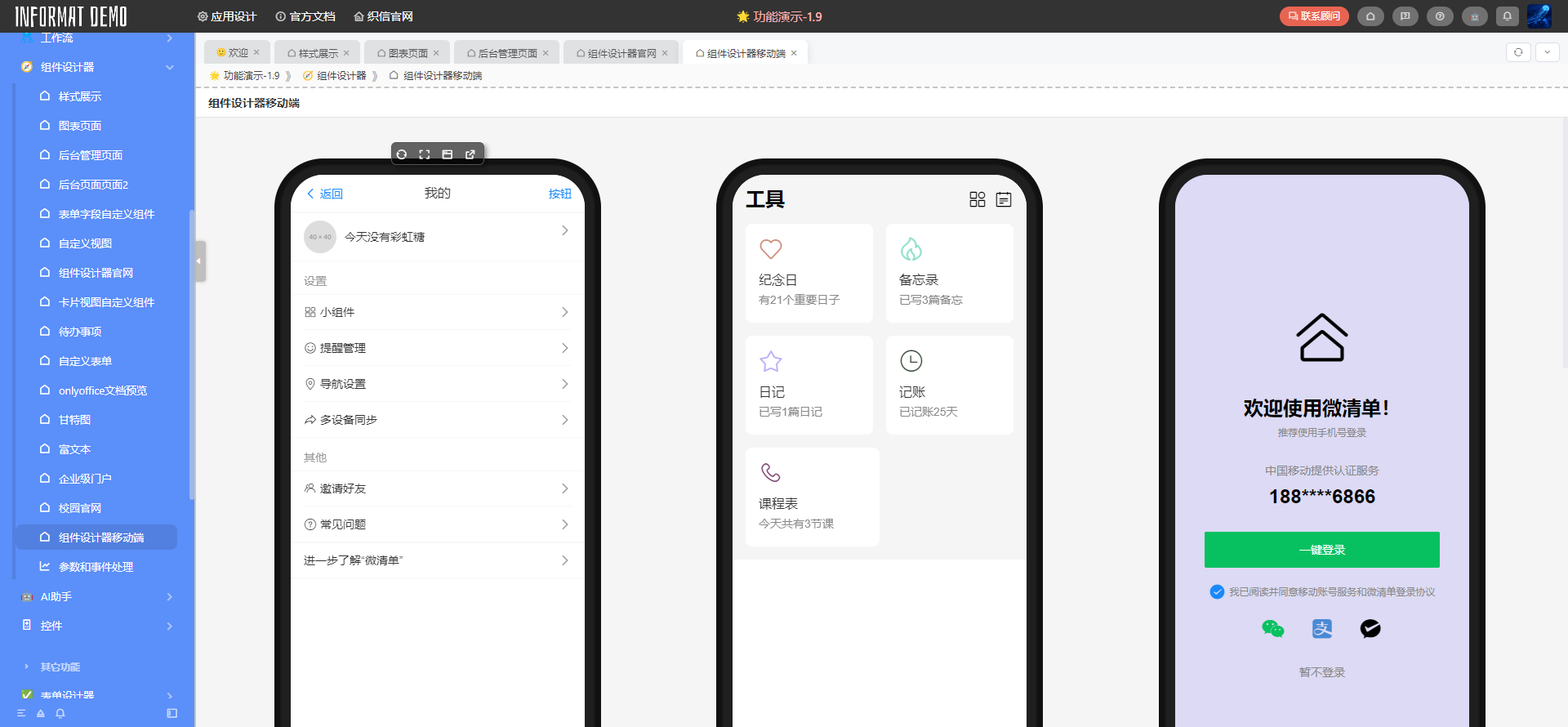Click the refresh icon in the phone preview toolbar
This screenshot has height=727, width=1568.
402,154
